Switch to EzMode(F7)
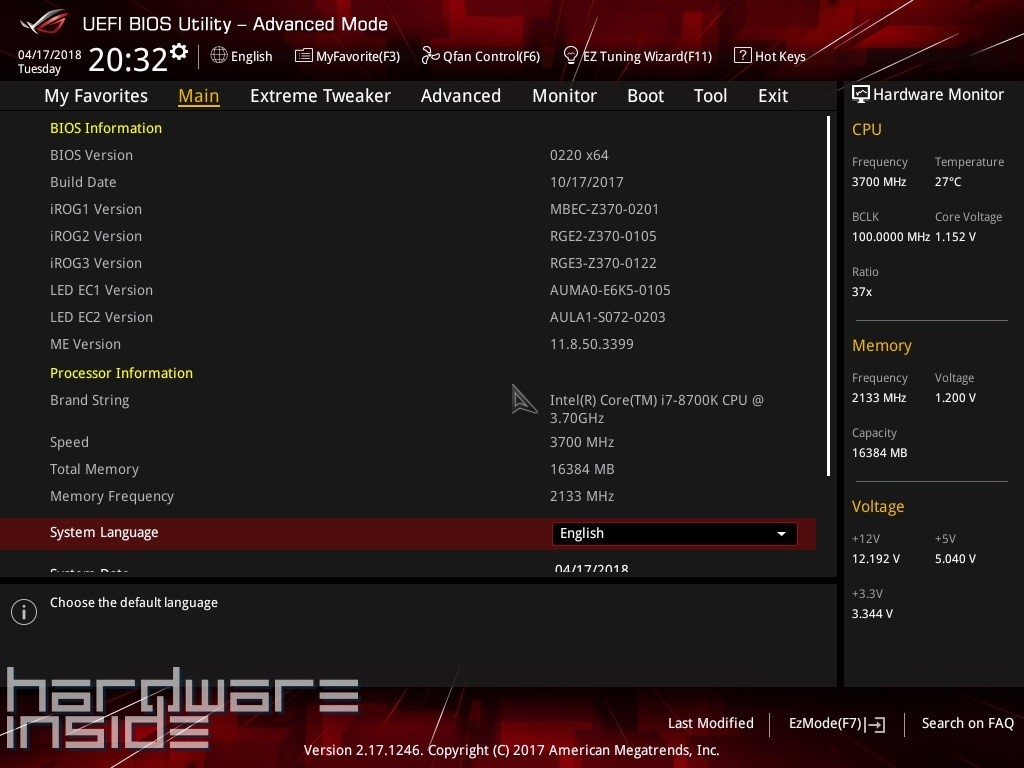Image resolution: width=1024 pixels, height=768 pixels. [x=837, y=724]
